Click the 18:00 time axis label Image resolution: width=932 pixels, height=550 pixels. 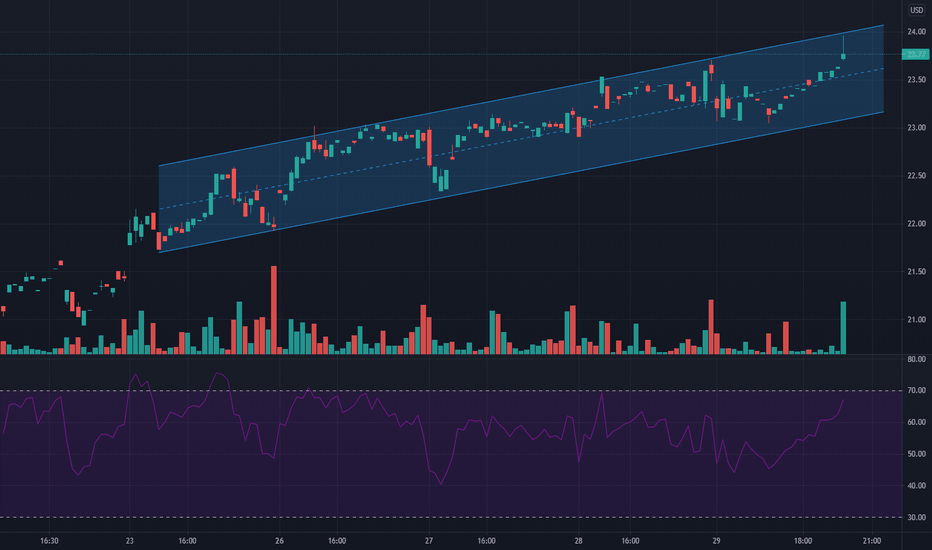click(x=803, y=540)
